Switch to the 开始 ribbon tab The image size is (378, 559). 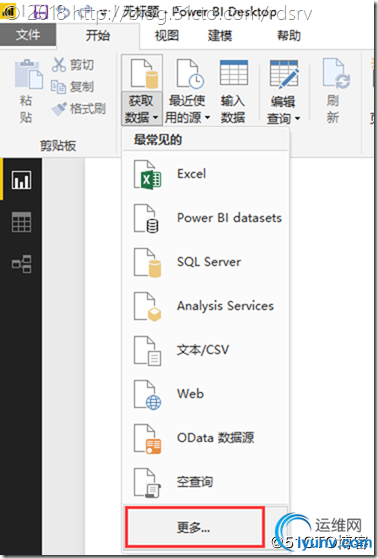[x=98, y=35]
